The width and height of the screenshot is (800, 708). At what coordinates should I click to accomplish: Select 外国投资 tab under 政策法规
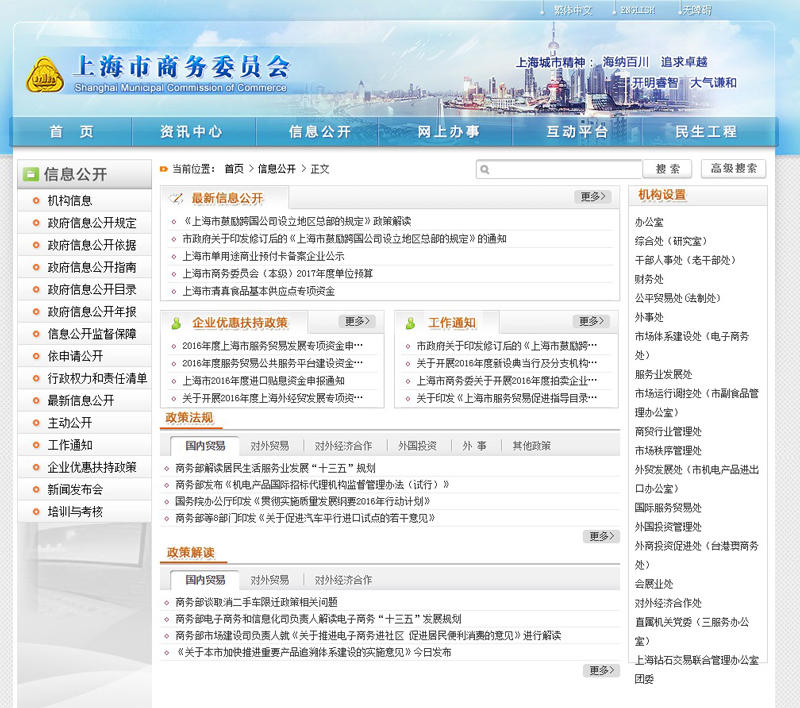click(417, 446)
